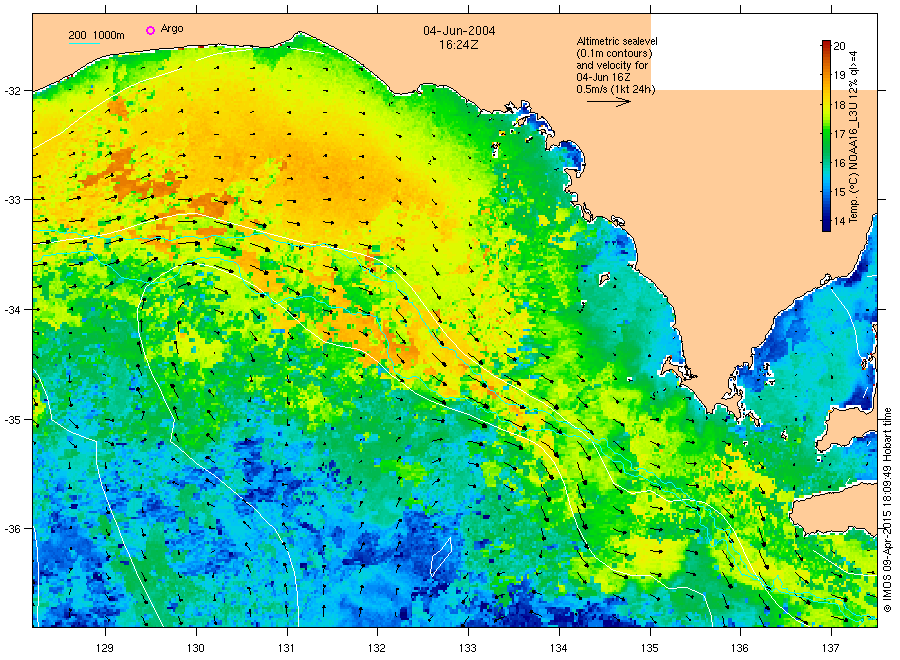
Task: Click the 14 value on the color scale
Action: click(x=839, y=222)
